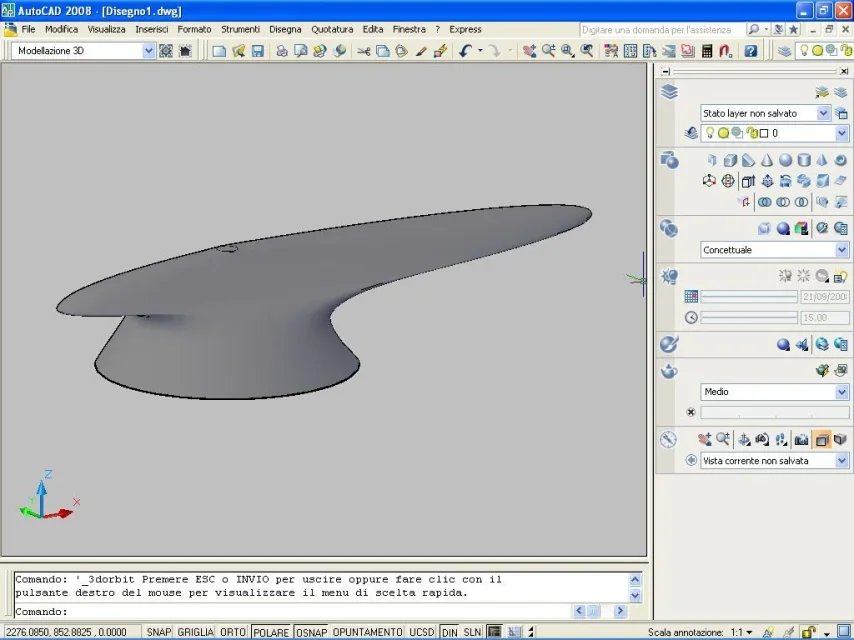Toggle DIN dynamic input
This screenshot has height=640, width=854.
tap(449, 632)
